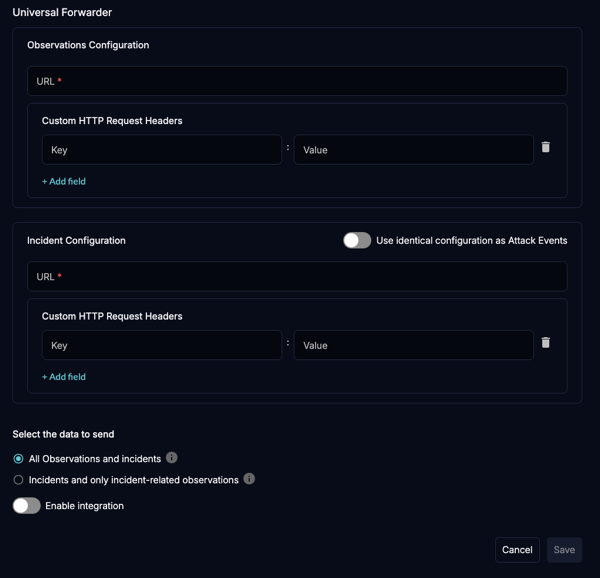600x578 pixels.
Task: Click the Key field under Incident headers
Action: click(162, 345)
